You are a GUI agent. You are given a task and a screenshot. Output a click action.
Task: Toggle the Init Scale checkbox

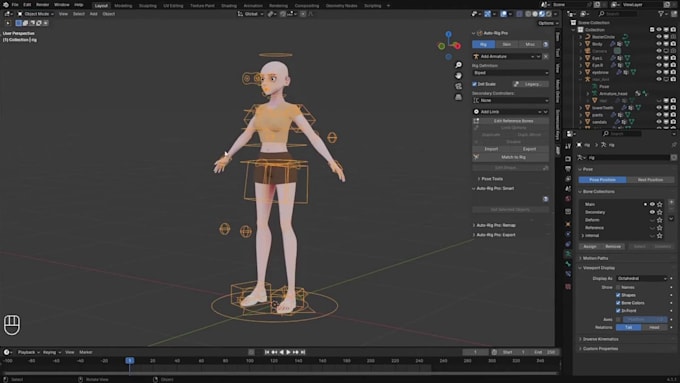tap(474, 84)
